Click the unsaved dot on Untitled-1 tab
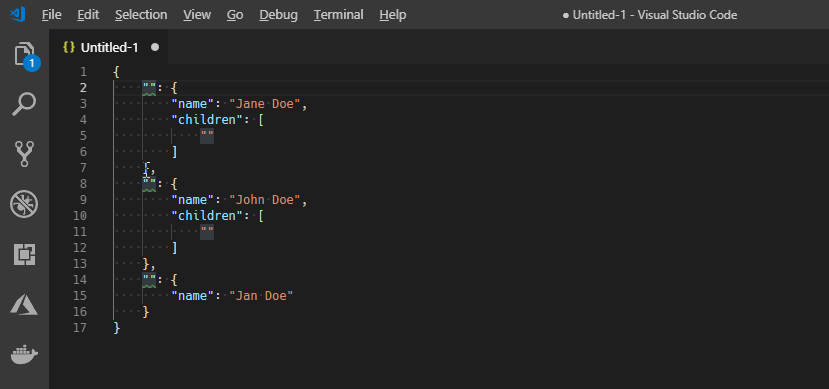Image resolution: width=829 pixels, height=389 pixels. (155, 48)
